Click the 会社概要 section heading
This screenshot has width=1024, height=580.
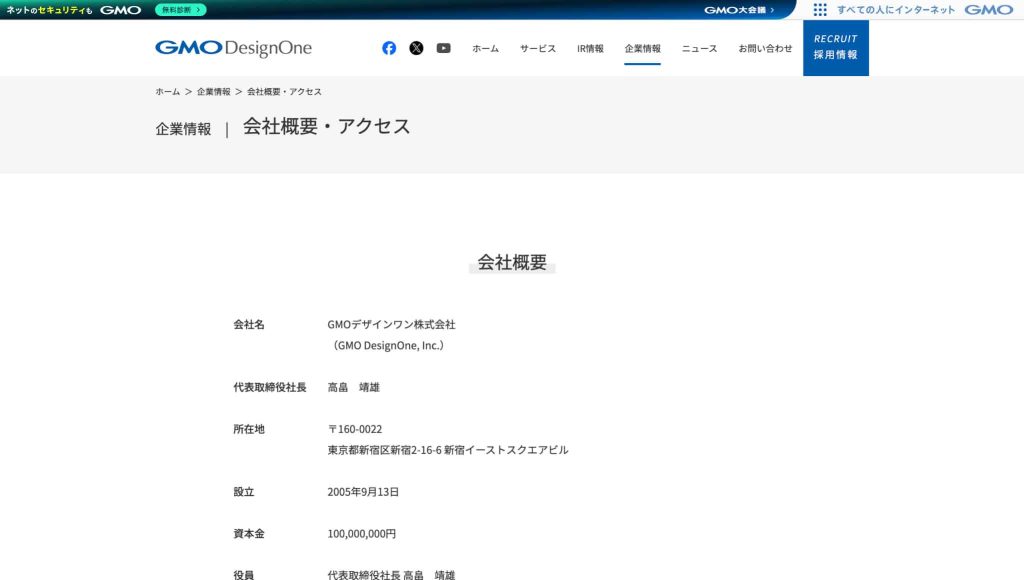512,263
